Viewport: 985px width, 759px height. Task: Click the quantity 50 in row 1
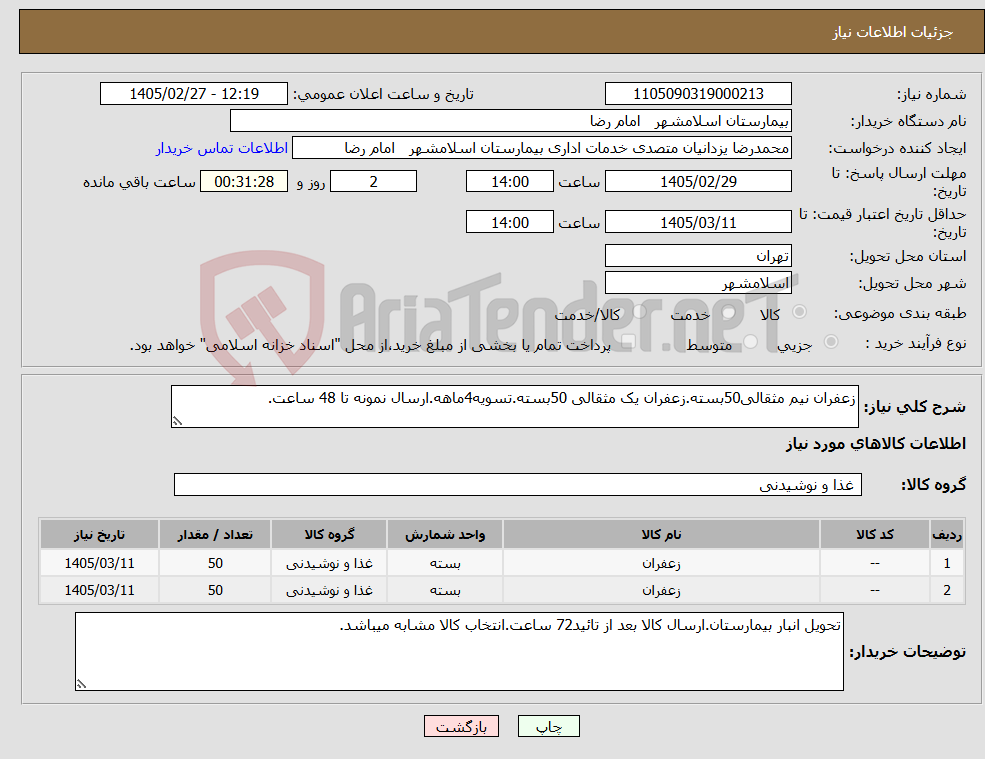click(x=215, y=564)
